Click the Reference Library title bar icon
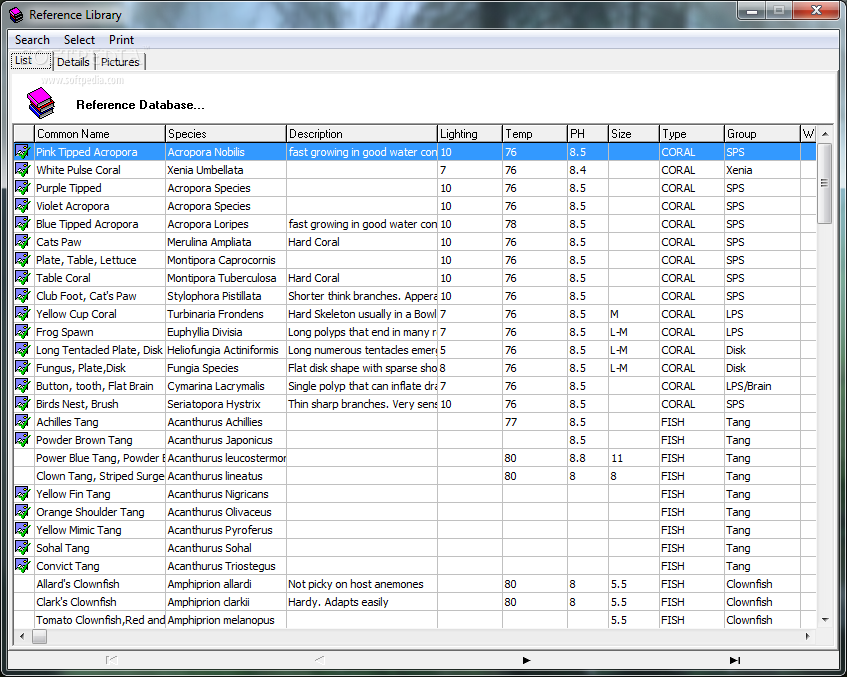The height and width of the screenshot is (677, 847). click(17, 15)
